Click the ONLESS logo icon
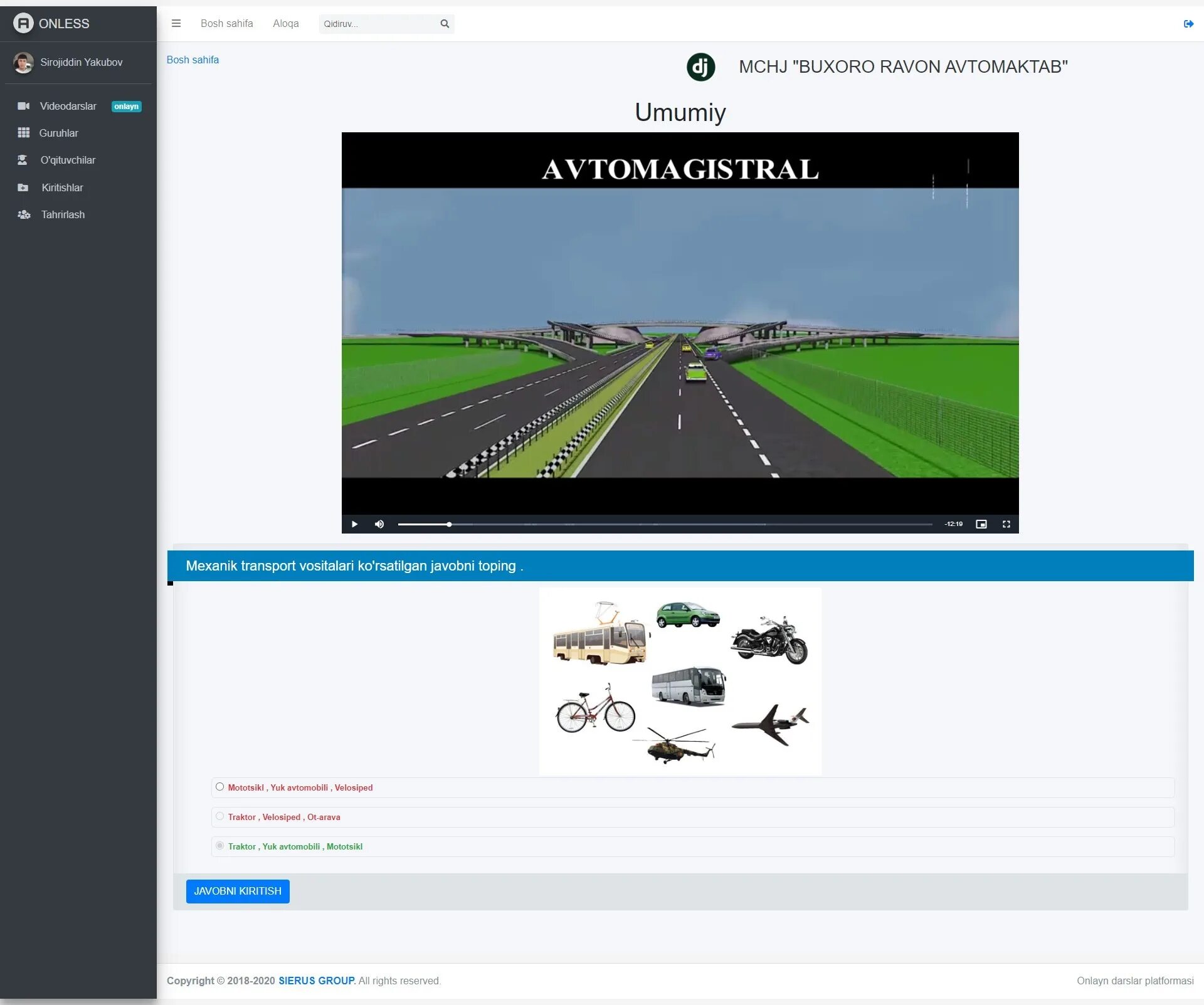 pyautogui.click(x=23, y=23)
